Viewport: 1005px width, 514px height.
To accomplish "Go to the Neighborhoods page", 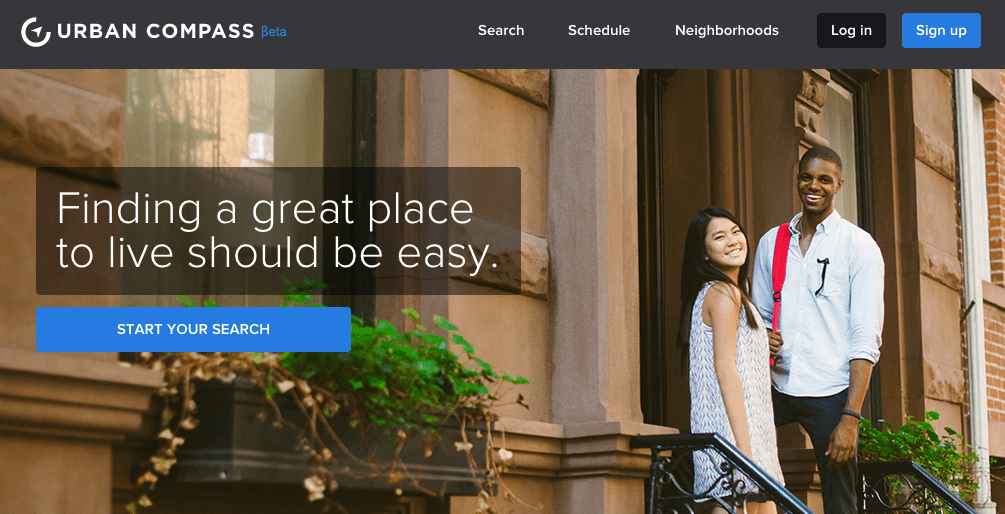I will point(726,31).
